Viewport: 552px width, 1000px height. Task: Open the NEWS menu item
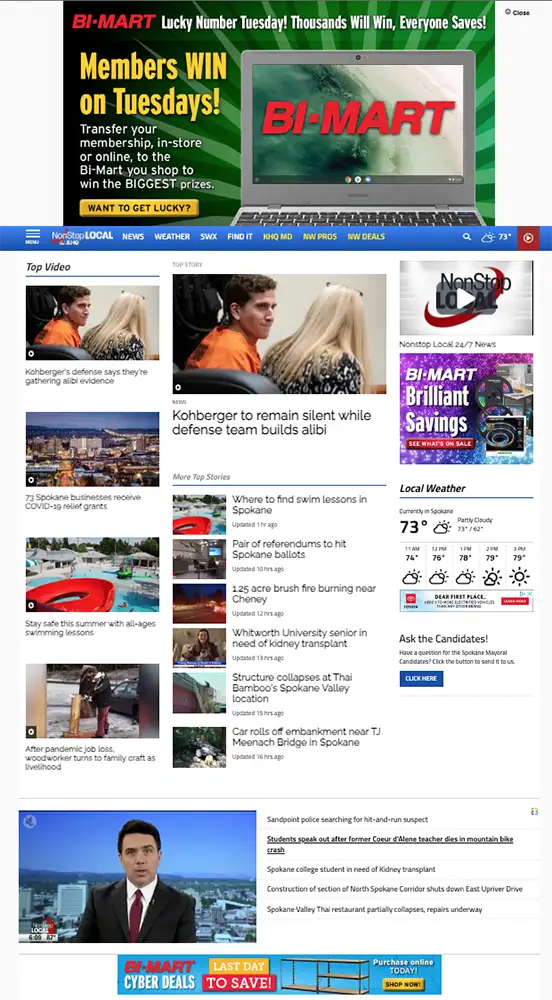tap(133, 237)
